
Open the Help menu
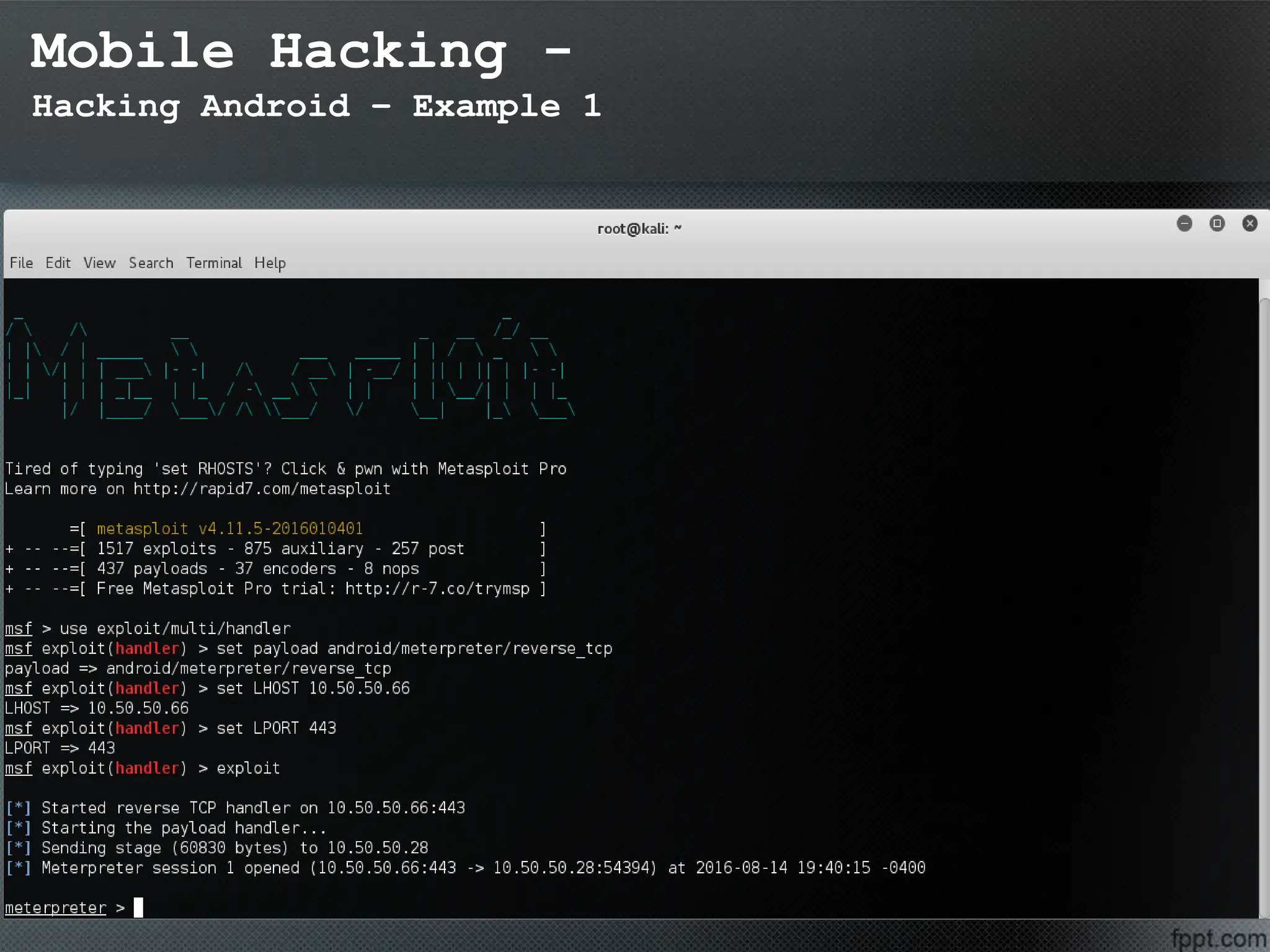tap(270, 263)
